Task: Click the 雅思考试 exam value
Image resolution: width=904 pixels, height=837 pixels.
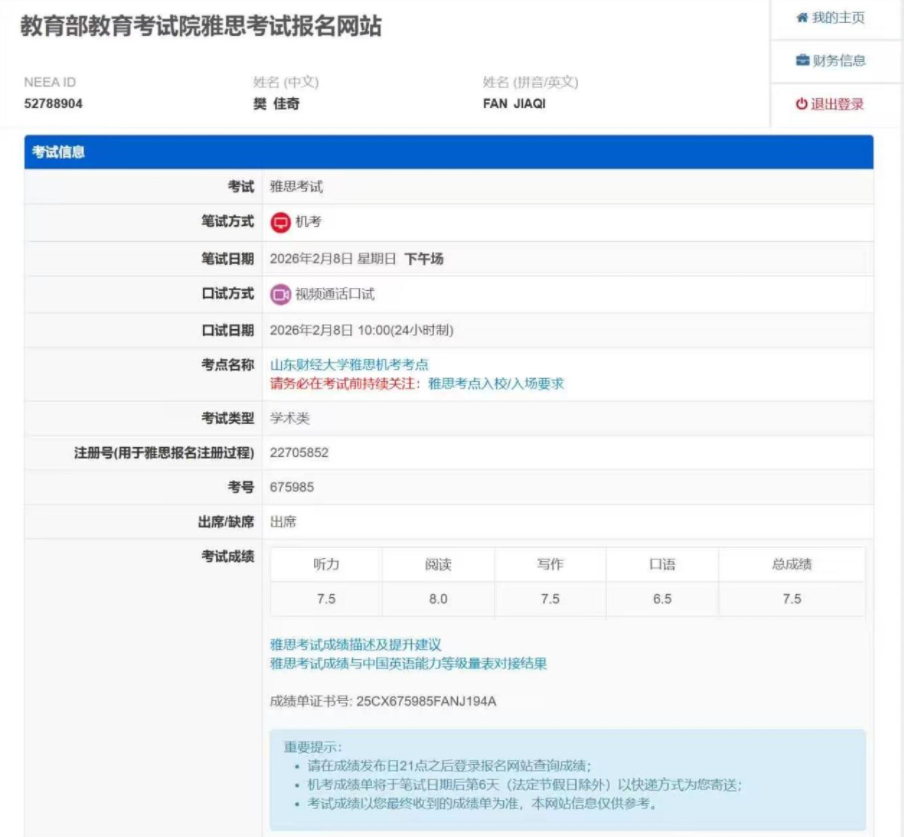Action: point(296,187)
